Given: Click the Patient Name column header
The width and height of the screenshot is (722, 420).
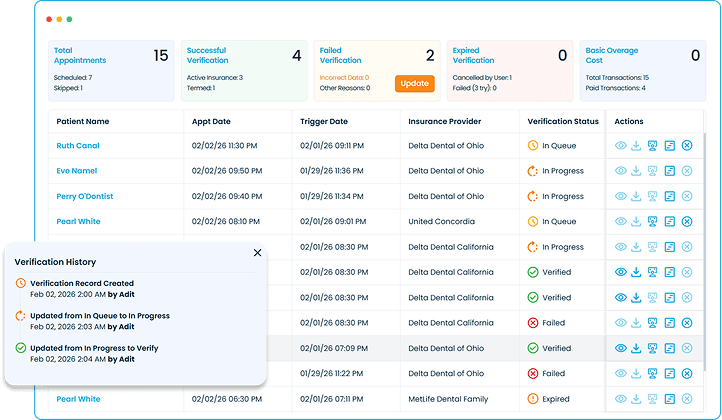Looking at the screenshot, I should tap(83, 121).
